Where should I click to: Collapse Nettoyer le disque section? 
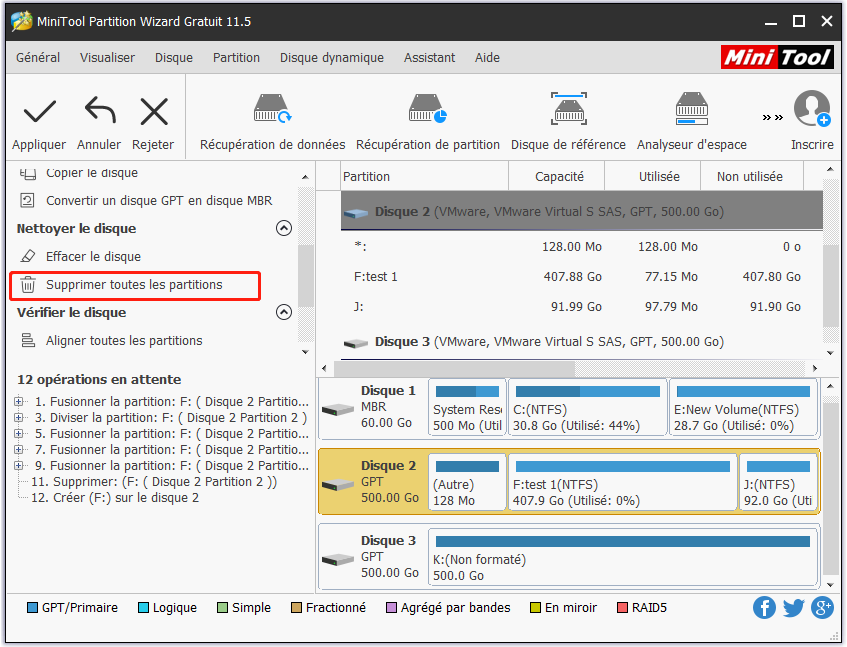(x=284, y=228)
